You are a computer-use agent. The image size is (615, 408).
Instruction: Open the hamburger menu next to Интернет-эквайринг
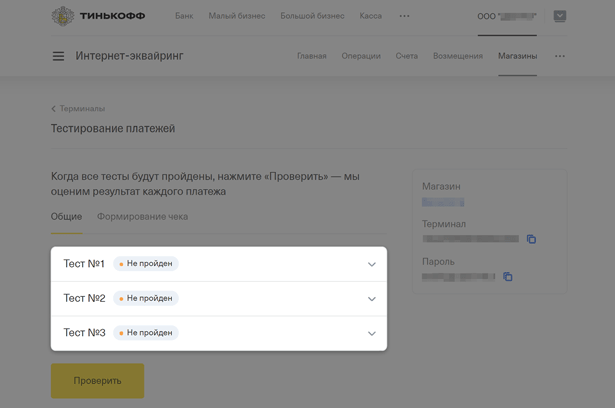click(58, 56)
